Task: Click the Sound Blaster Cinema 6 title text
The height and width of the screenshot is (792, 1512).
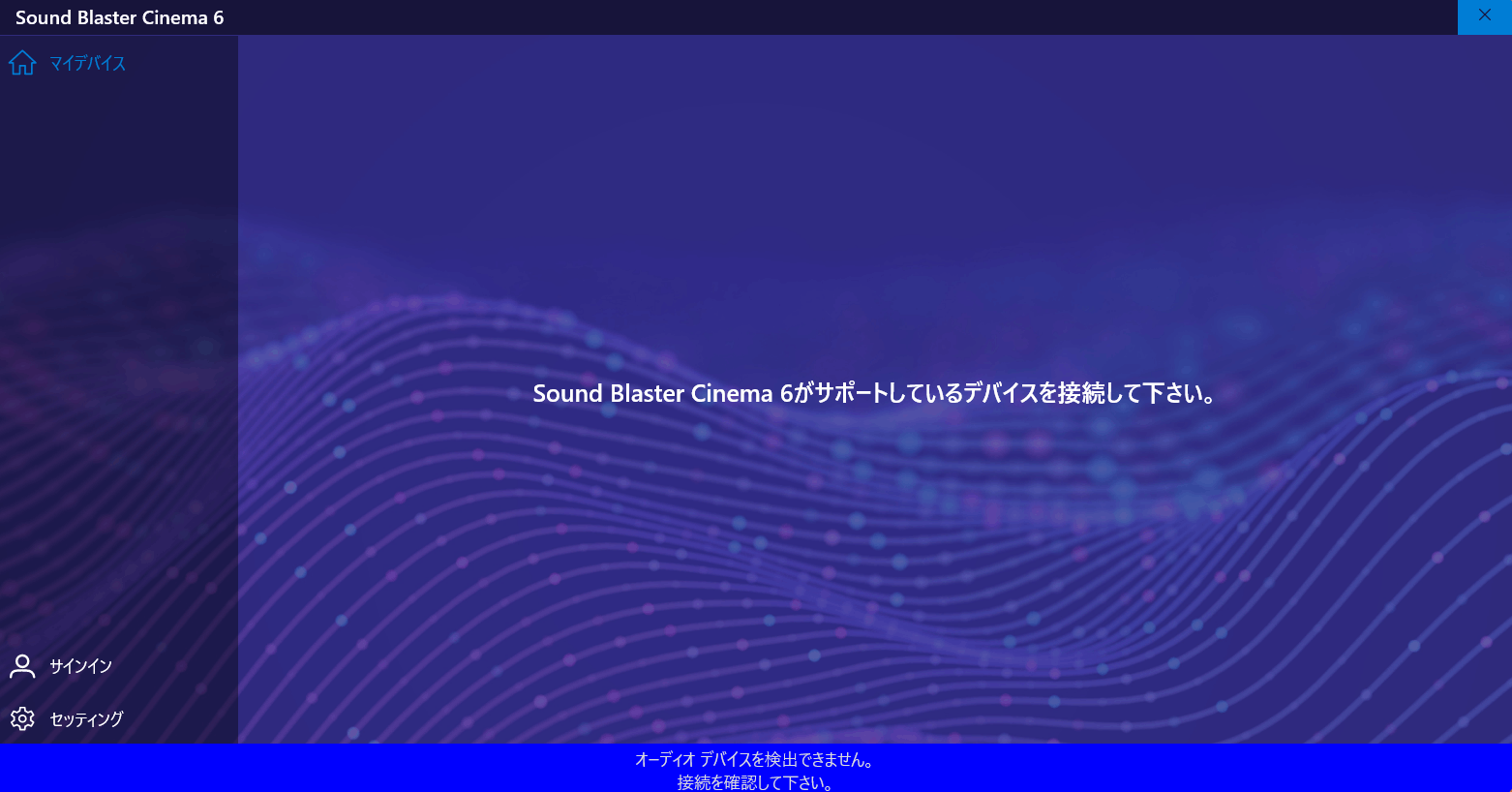Action: tap(120, 17)
